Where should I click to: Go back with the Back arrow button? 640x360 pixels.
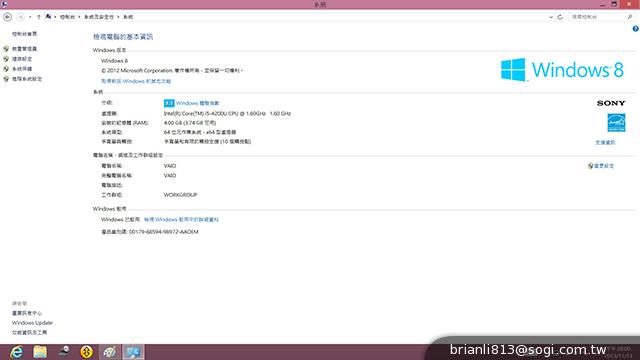pos(7,17)
